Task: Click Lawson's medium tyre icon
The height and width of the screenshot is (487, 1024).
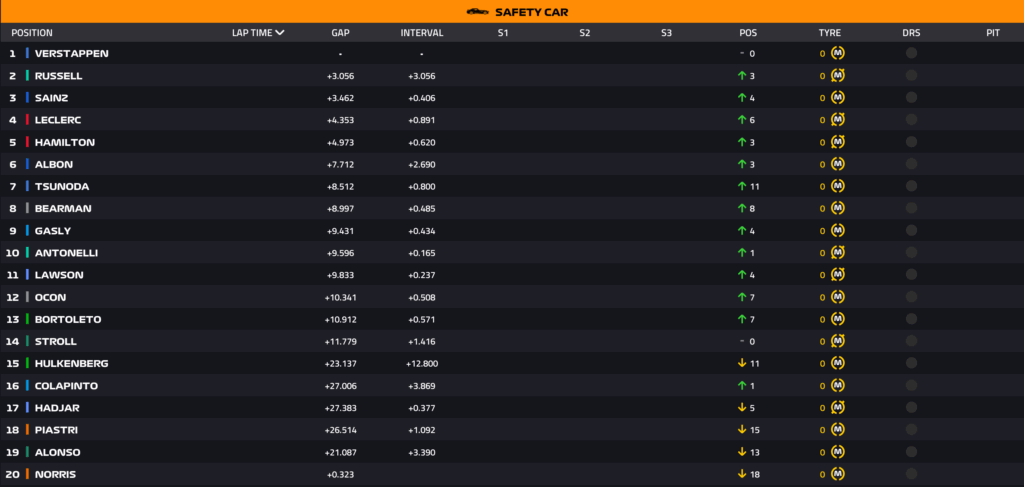Action: tap(837, 275)
